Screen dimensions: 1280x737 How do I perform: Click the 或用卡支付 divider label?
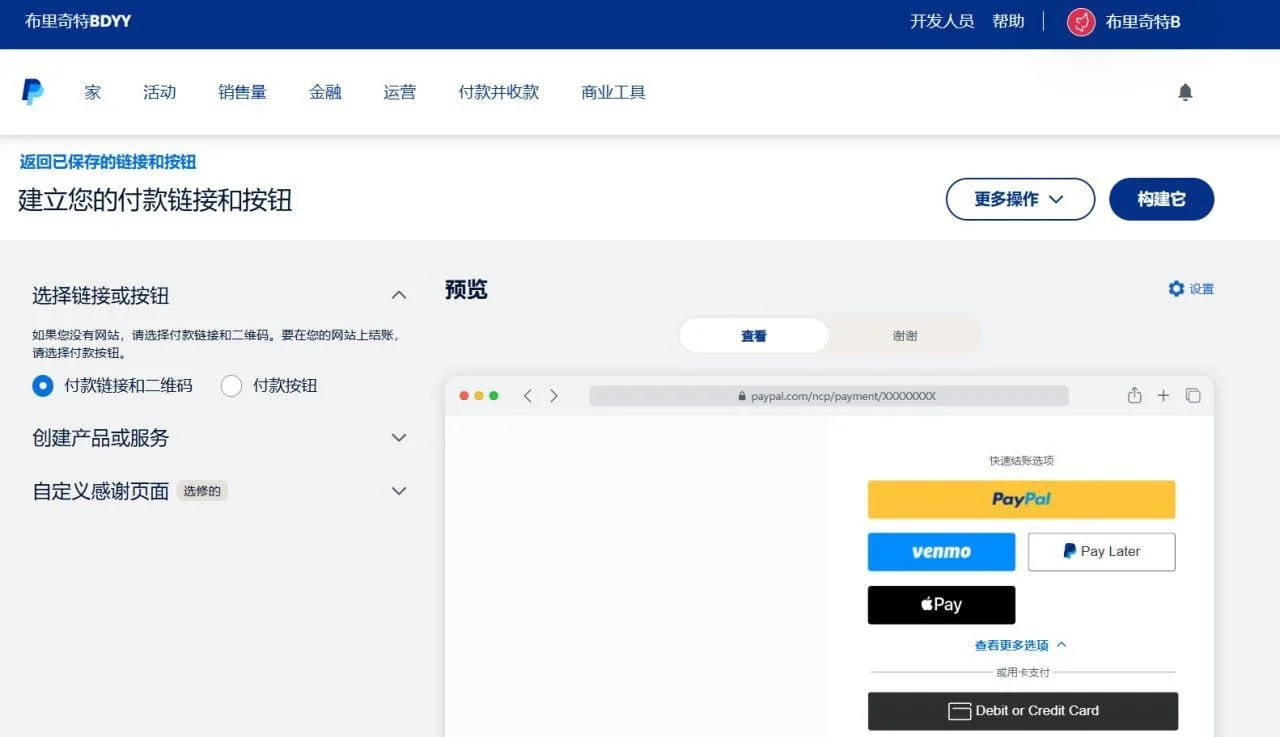click(x=1022, y=672)
